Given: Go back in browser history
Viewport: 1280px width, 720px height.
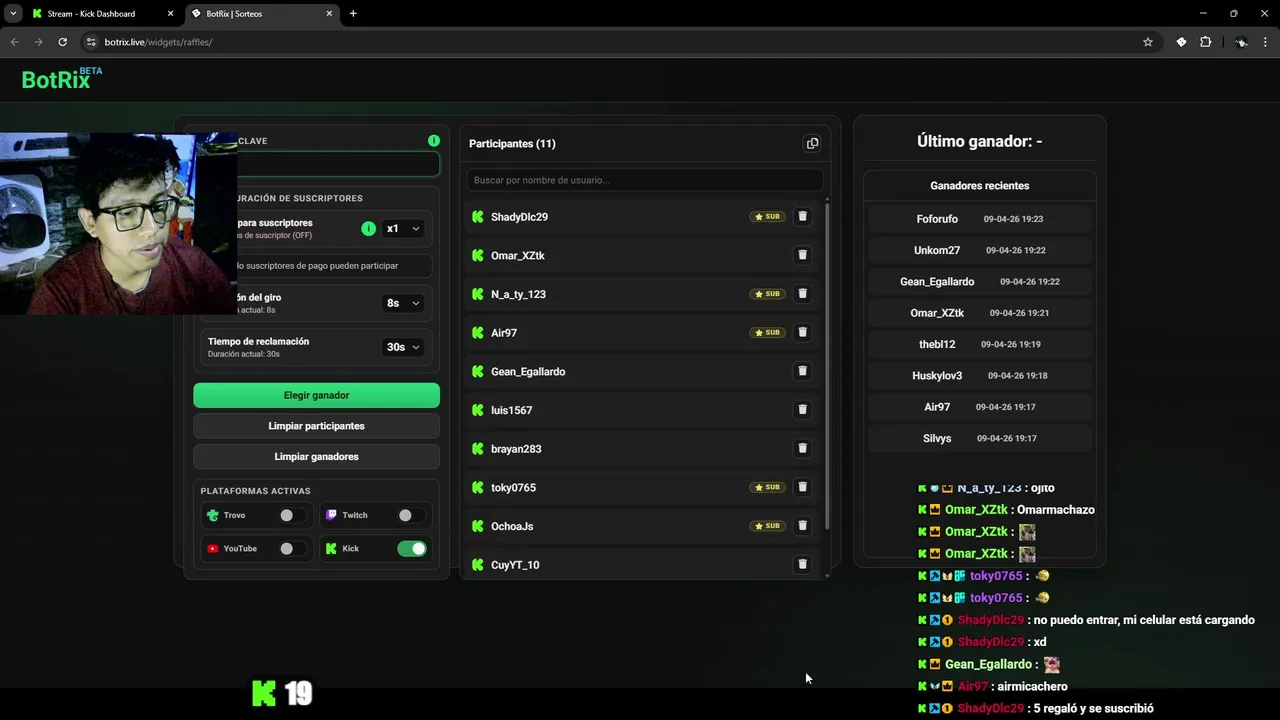Looking at the screenshot, I should pyautogui.click(x=15, y=42).
